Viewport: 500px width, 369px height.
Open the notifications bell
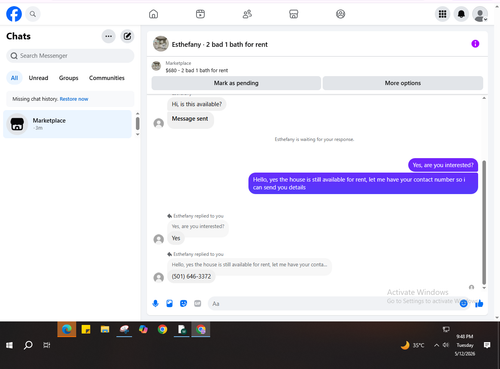click(461, 14)
